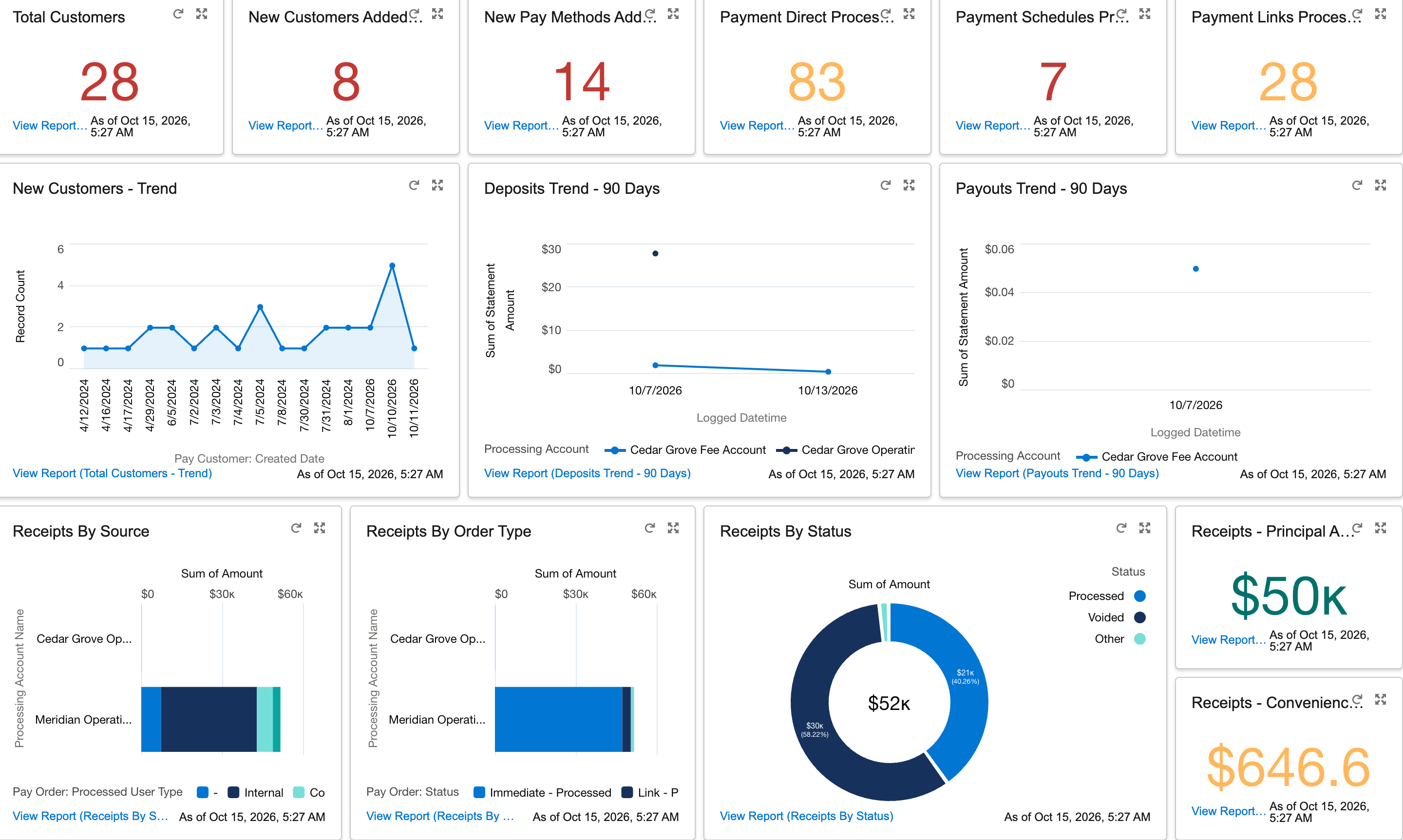Click the Other status legend swatch
Viewport: 1403px width, 840px height.
pyautogui.click(x=1140, y=639)
